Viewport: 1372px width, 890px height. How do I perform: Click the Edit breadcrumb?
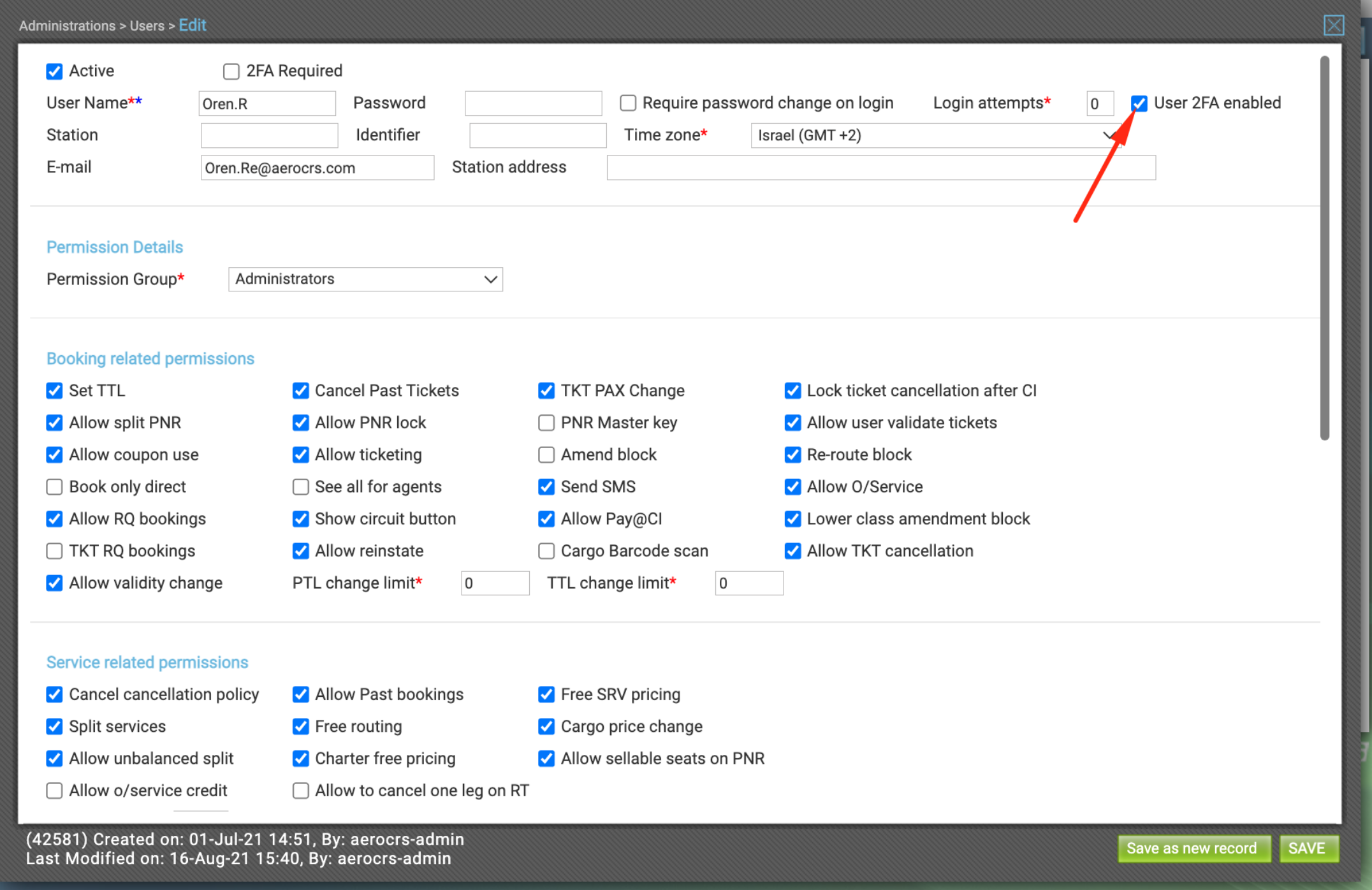click(x=192, y=26)
